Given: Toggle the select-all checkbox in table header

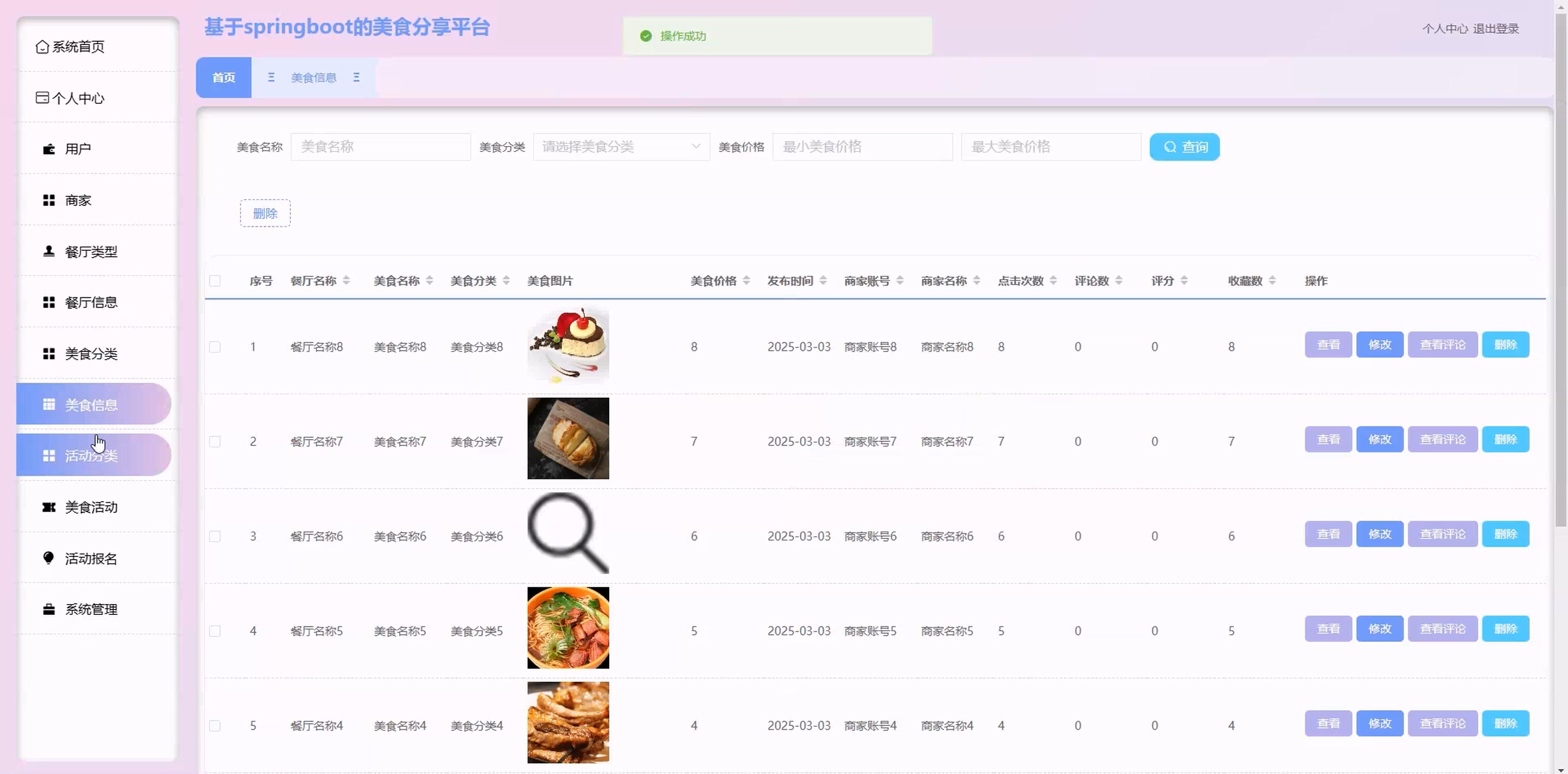Looking at the screenshot, I should click(215, 280).
